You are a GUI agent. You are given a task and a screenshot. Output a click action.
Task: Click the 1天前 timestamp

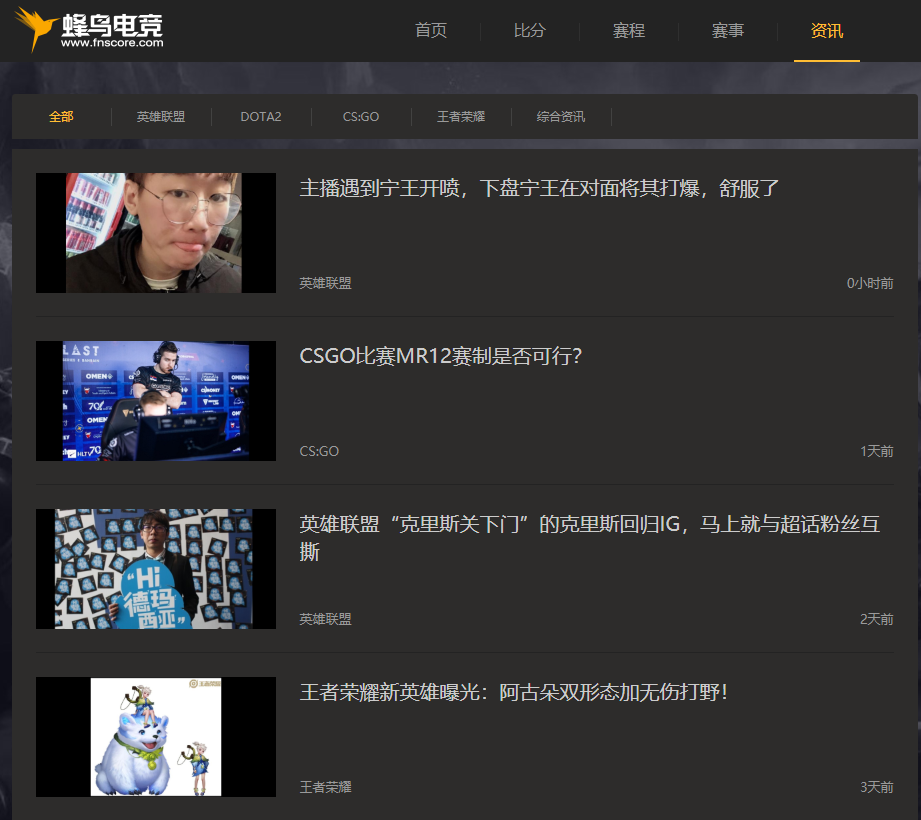[x=877, y=451]
